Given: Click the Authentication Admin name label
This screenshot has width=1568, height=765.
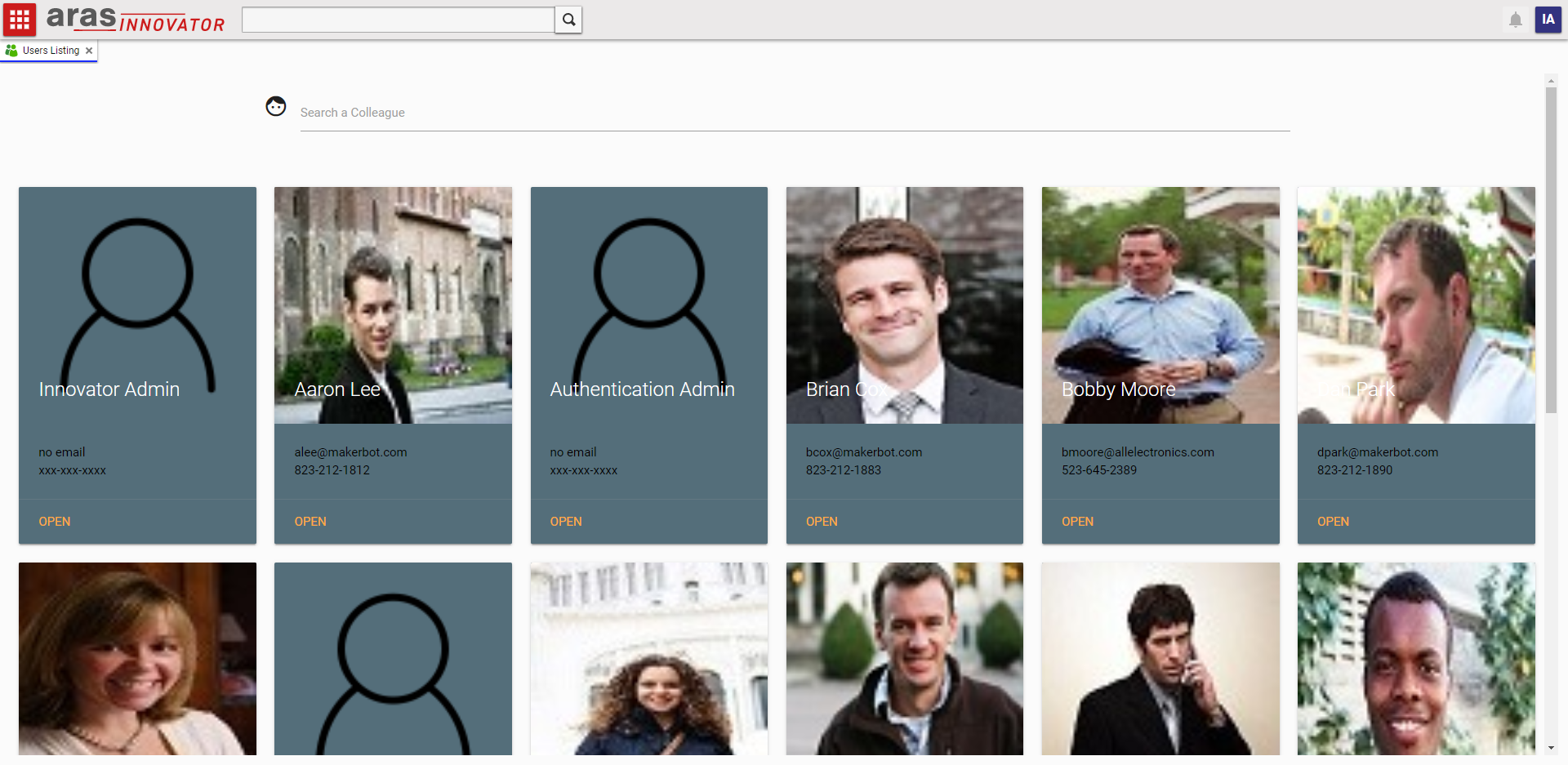Looking at the screenshot, I should (x=642, y=389).
